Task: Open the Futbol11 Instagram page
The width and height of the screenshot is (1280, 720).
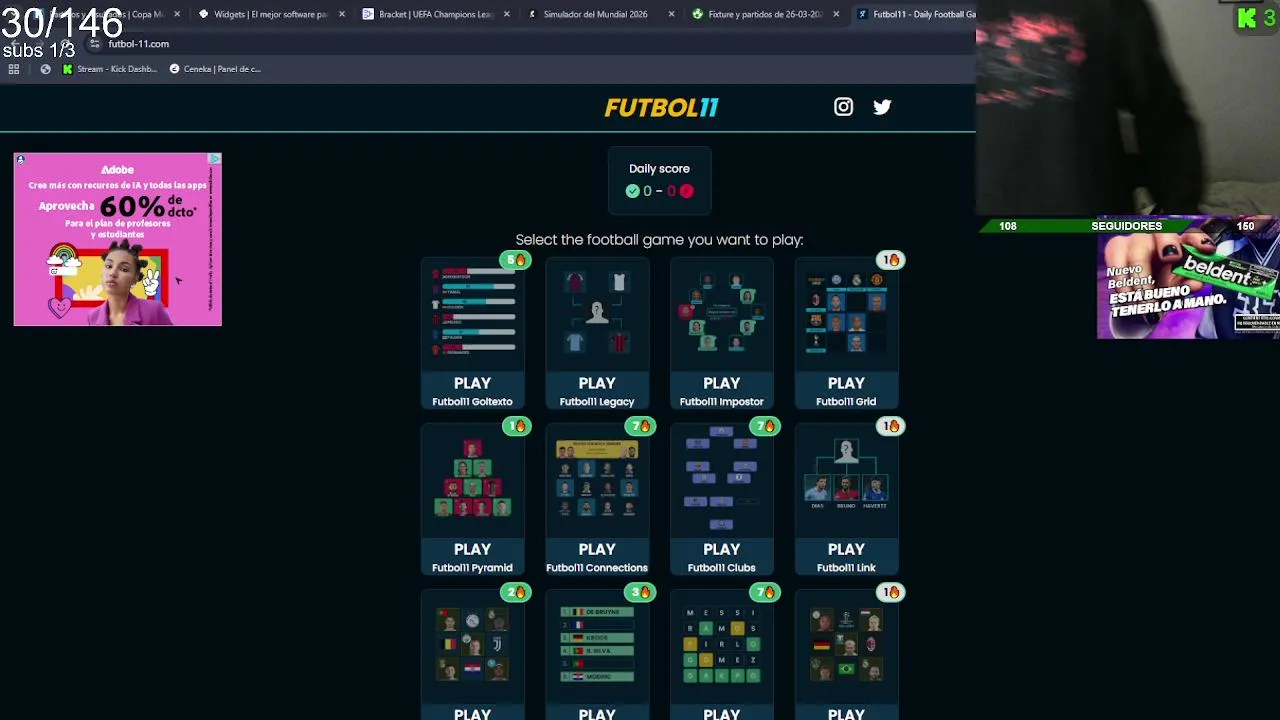Action: (x=843, y=107)
